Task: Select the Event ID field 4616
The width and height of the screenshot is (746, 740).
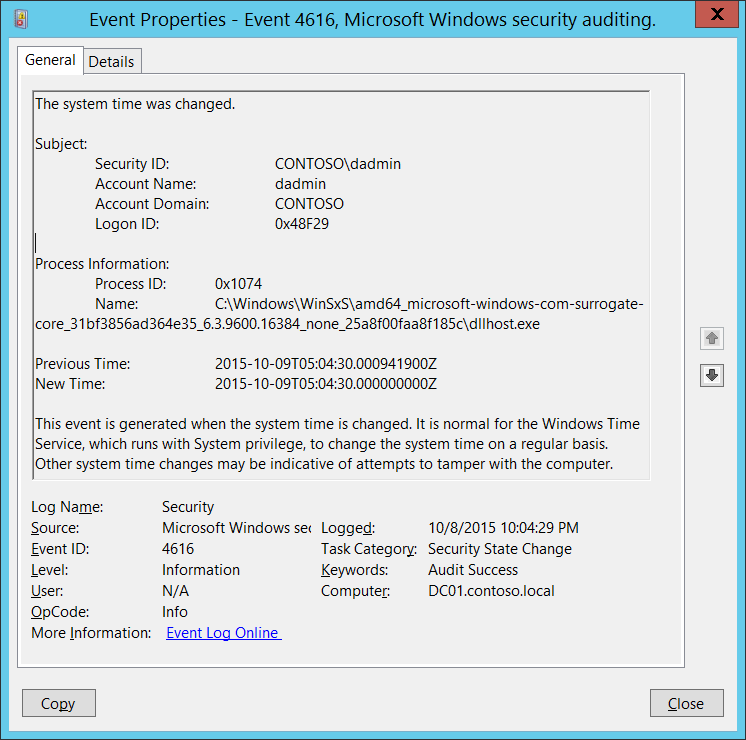Action: 178,549
